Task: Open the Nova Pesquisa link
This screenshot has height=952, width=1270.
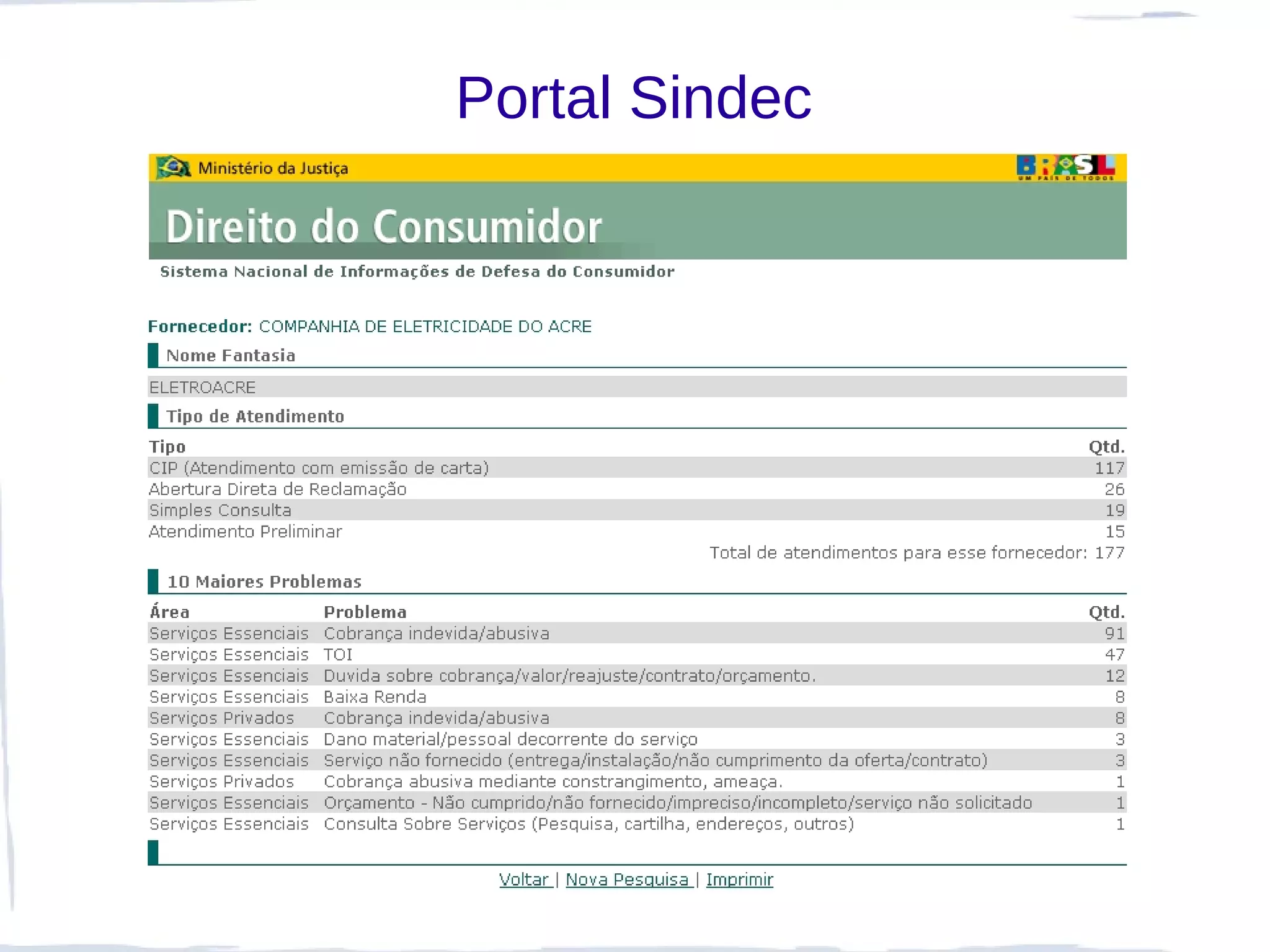Action: 629,879
